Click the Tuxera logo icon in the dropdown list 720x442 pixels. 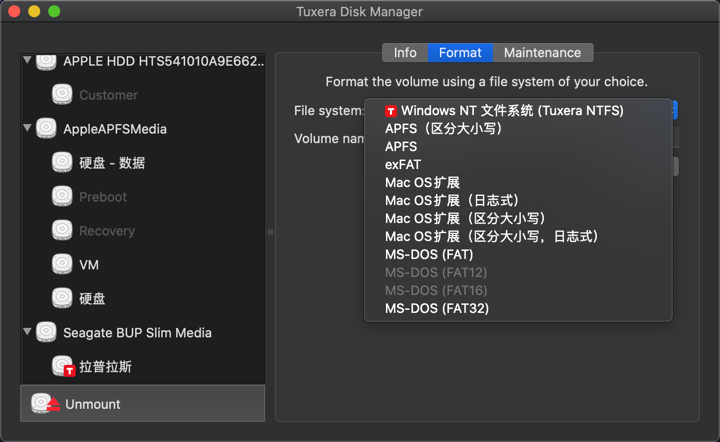point(391,111)
